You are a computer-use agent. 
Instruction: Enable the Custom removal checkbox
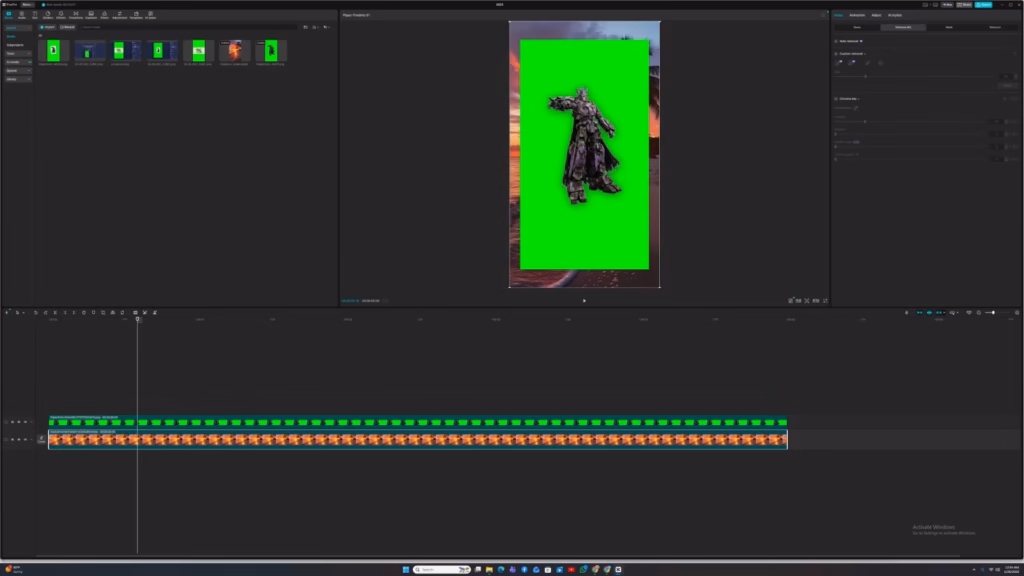[x=836, y=54]
